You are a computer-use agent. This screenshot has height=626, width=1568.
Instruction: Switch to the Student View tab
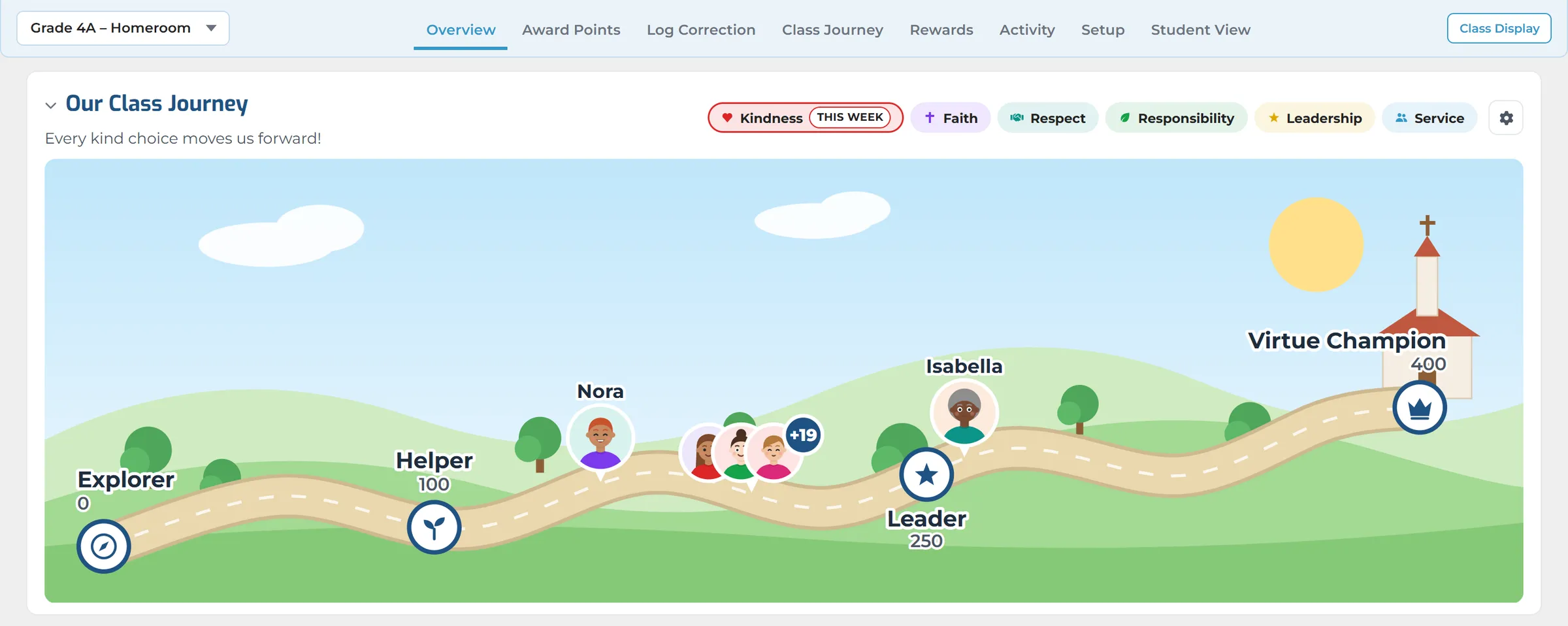click(1201, 30)
